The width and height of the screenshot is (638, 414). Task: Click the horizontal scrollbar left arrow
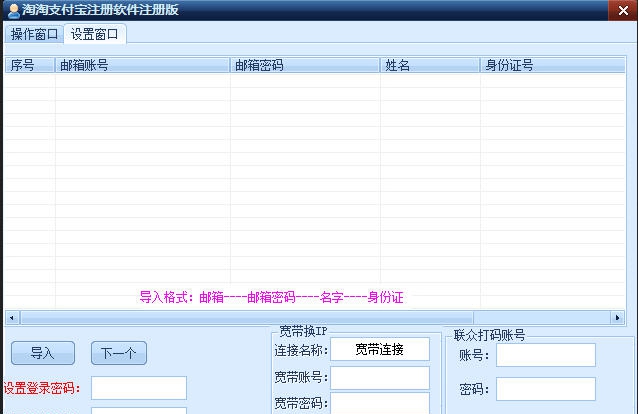point(12,318)
